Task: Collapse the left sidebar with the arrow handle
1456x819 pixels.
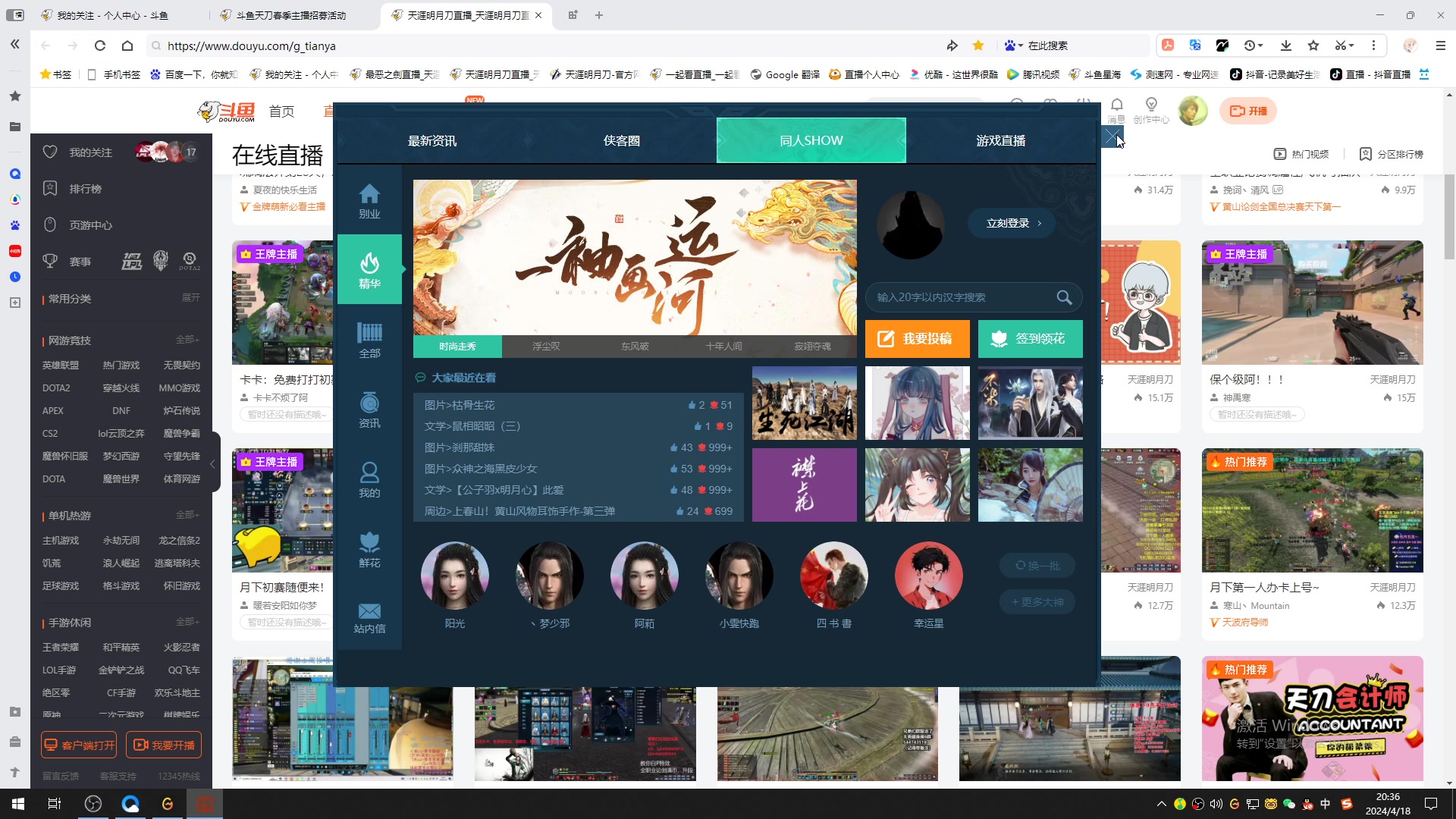Action: pos(213,463)
